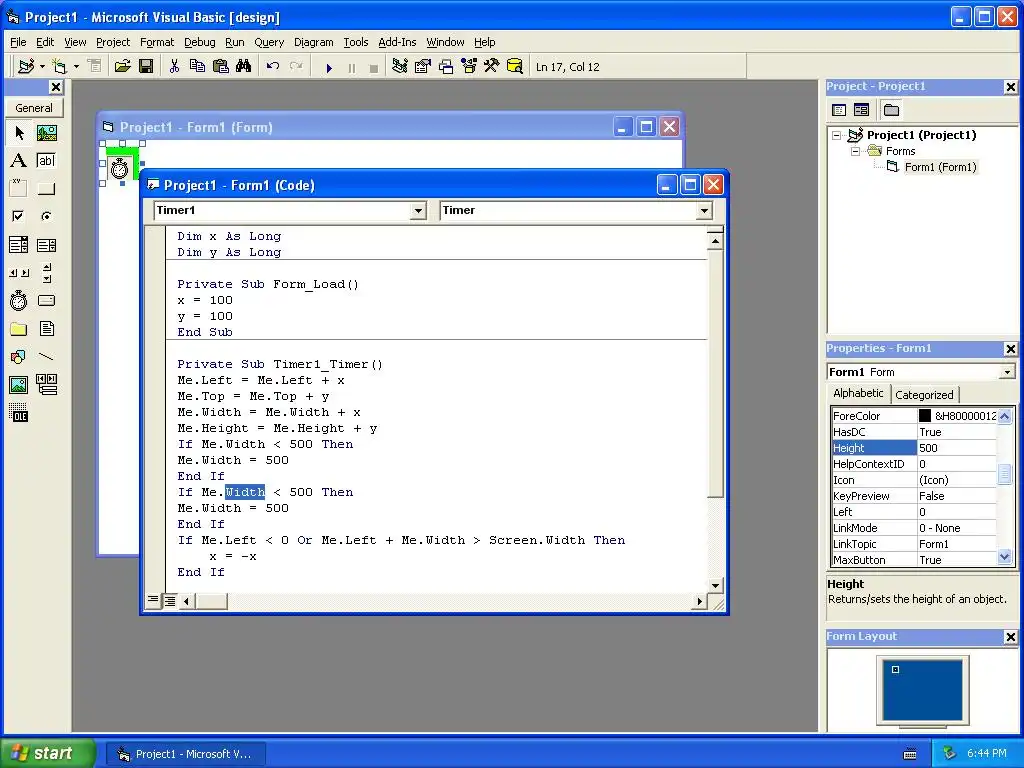The width and height of the screenshot is (1024, 768).
Task: Select Form1 (Form1) in the project tree
Action: [x=940, y=167]
